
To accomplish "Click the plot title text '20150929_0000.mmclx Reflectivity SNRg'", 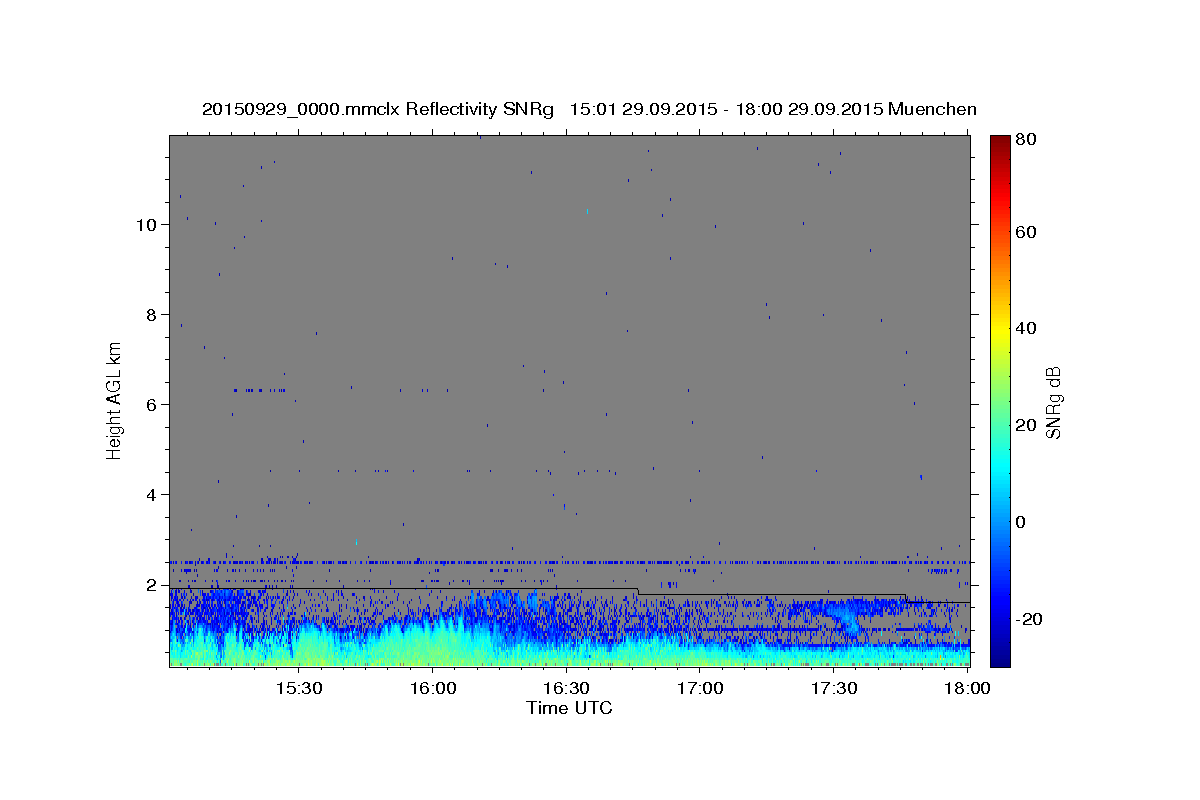I will click(x=377, y=110).
